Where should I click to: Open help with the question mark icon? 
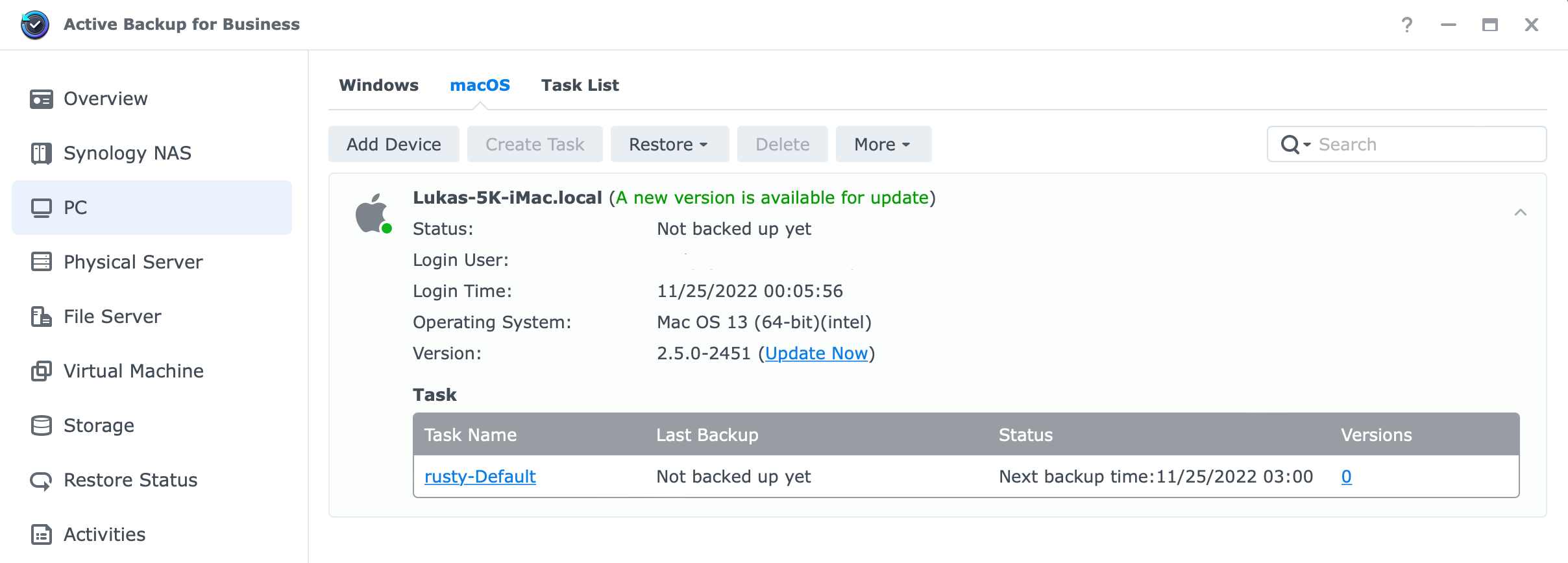click(x=1406, y=25)
